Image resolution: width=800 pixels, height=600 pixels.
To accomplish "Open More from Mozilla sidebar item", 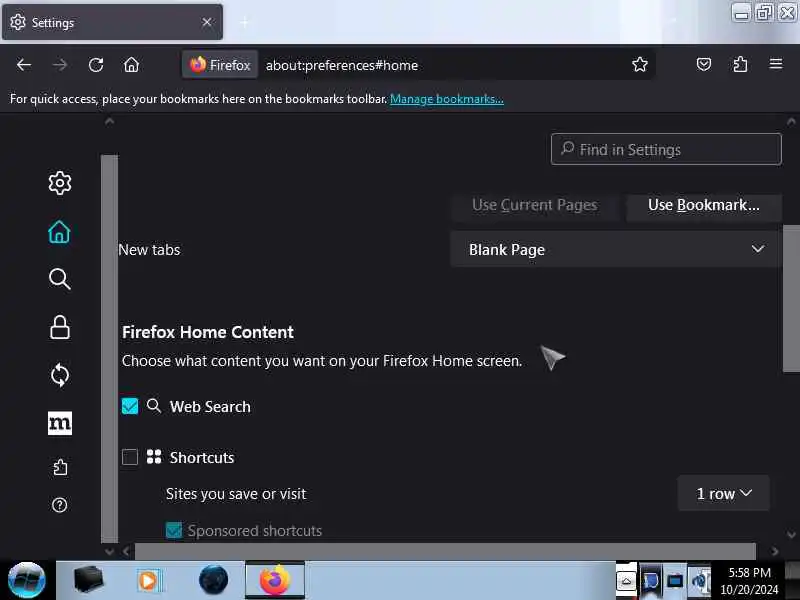I will (60, 423).
